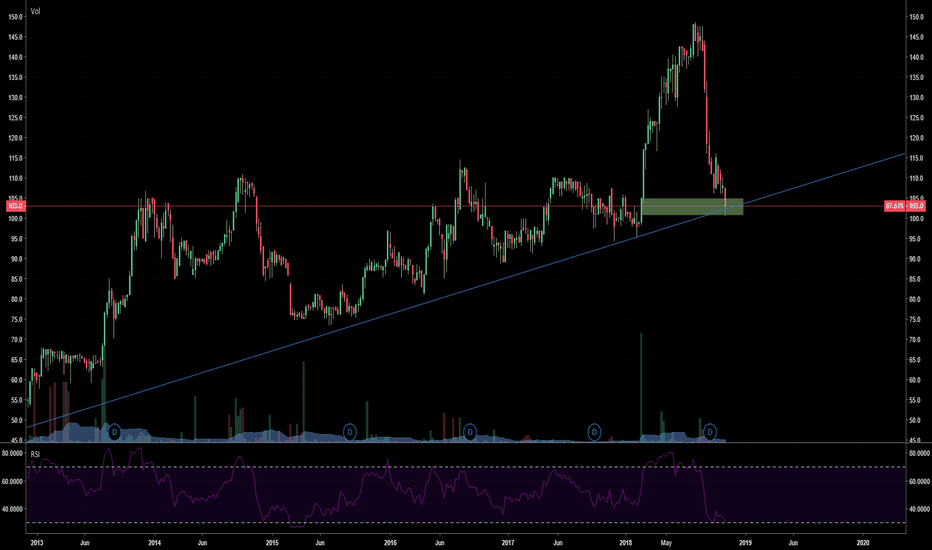The height and width of the screenshot is (550, 932).
Task: Click the dividend D marker in late 2013
Action: pos(114,432)
